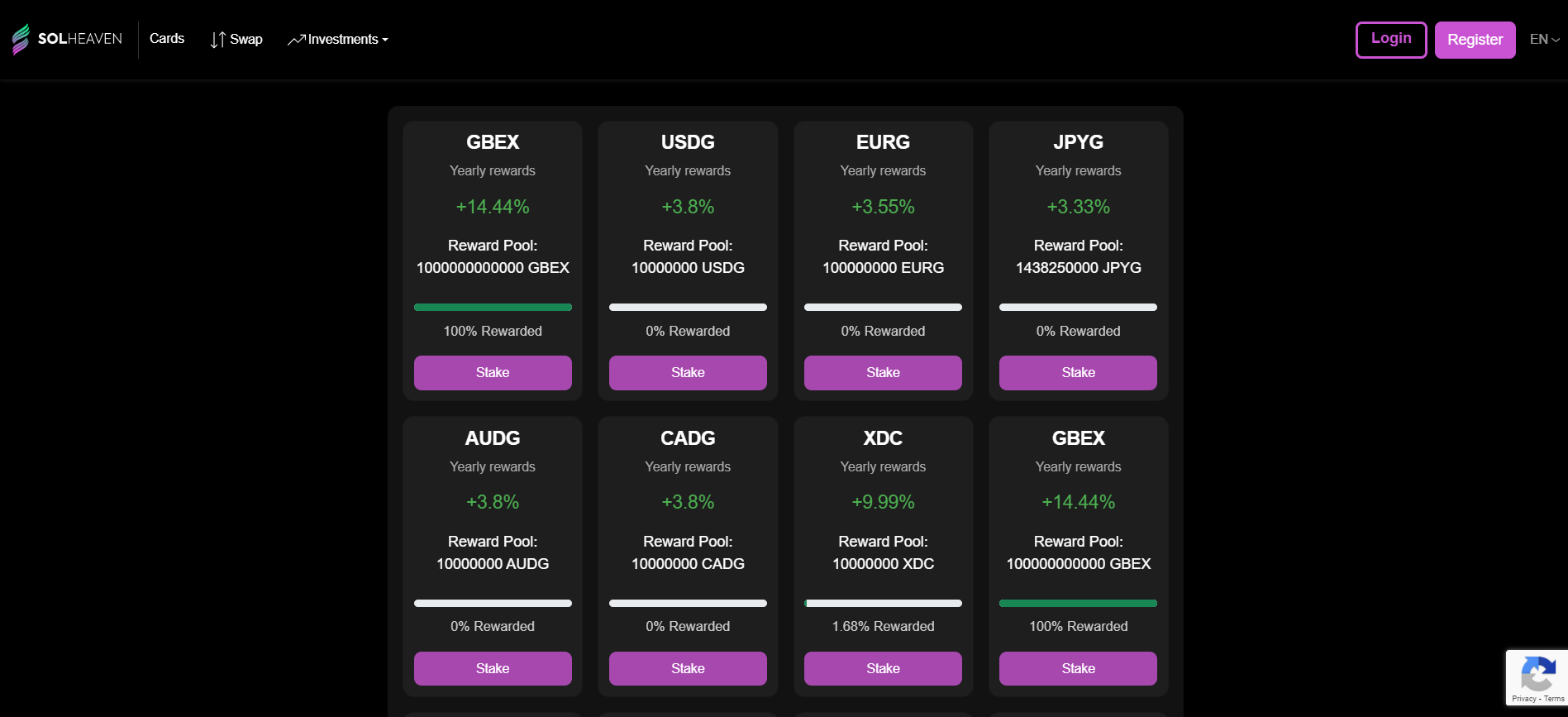Click the XDC 1.68% progress bar

click(883, 603)
